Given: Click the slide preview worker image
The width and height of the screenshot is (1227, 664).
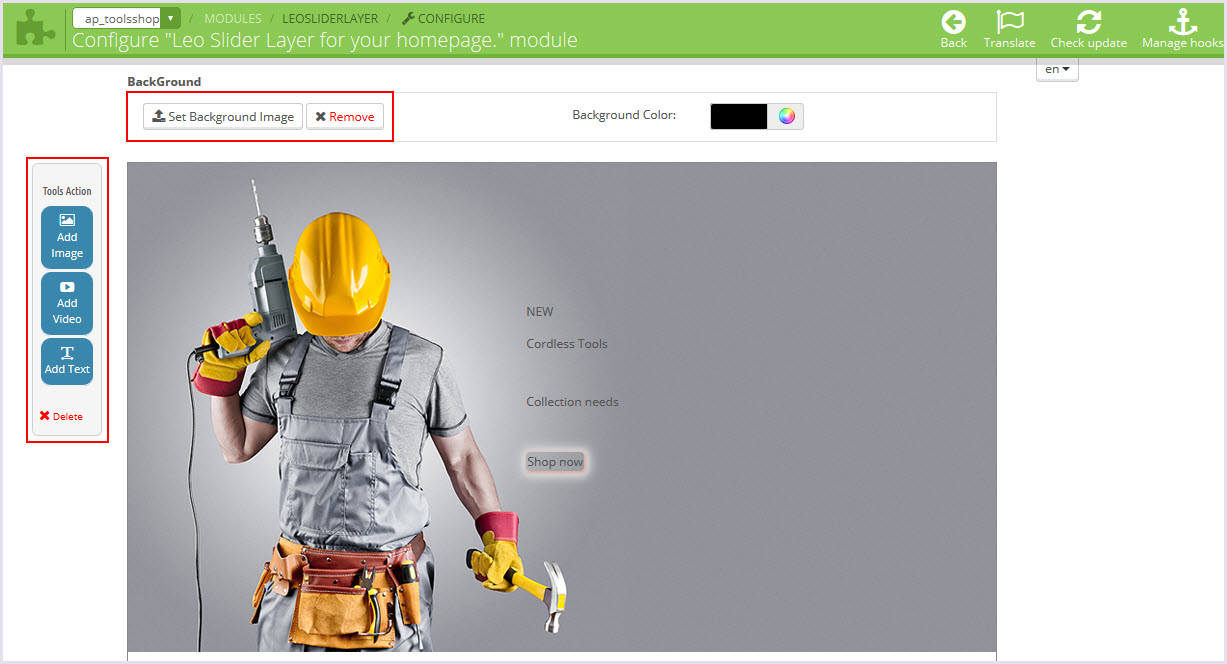Looking at the screenshot, I should [562, 407].
